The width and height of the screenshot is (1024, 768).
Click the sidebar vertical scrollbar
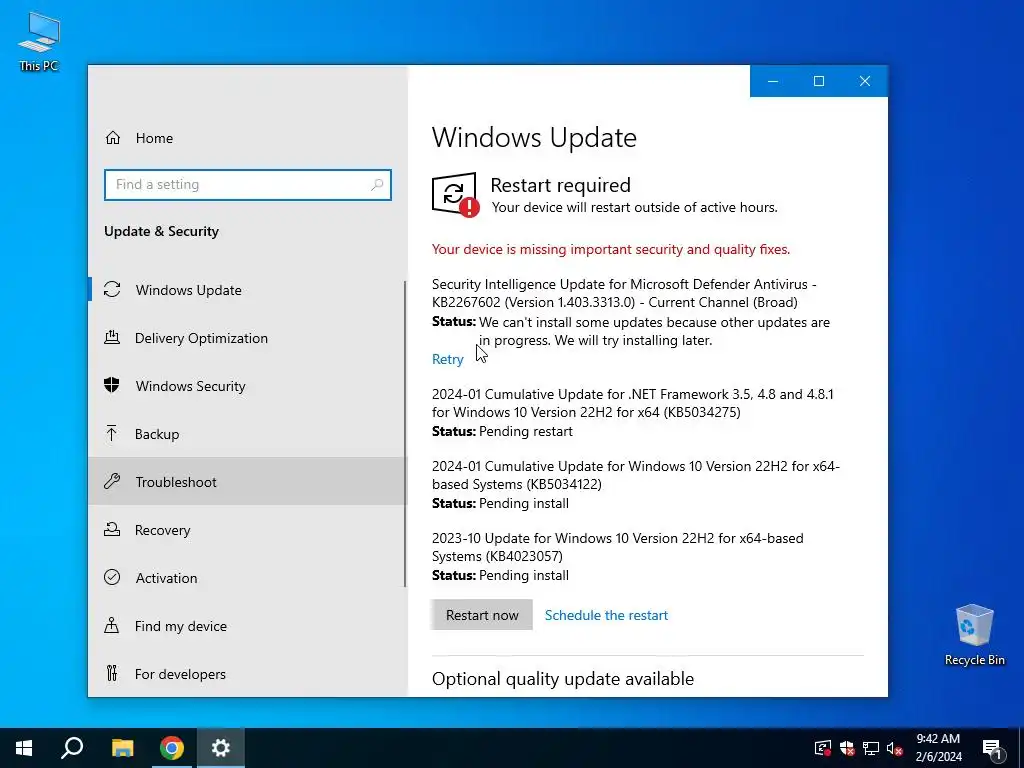click(405, 434)
